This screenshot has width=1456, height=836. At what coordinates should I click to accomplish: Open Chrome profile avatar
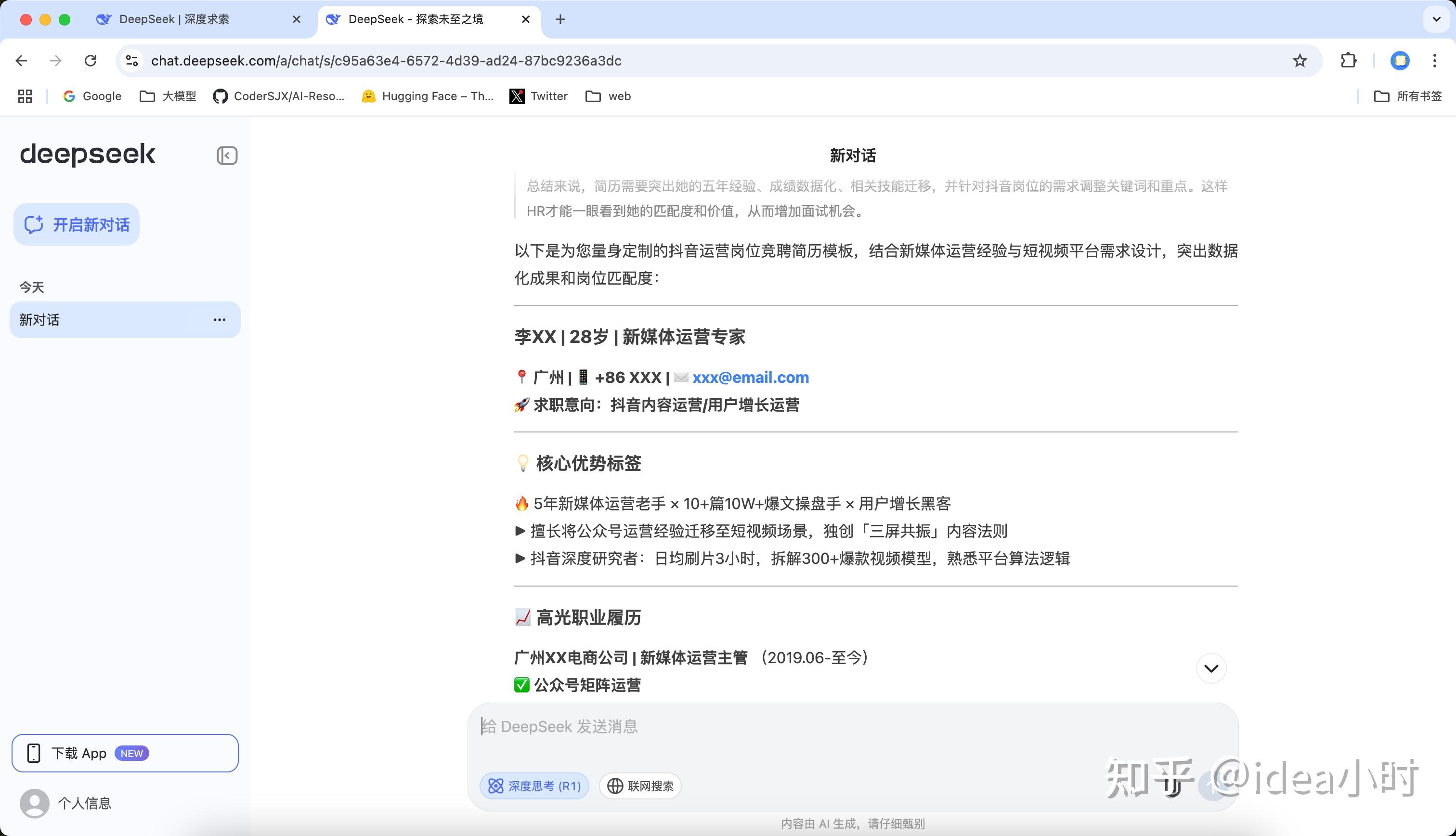1400,61
